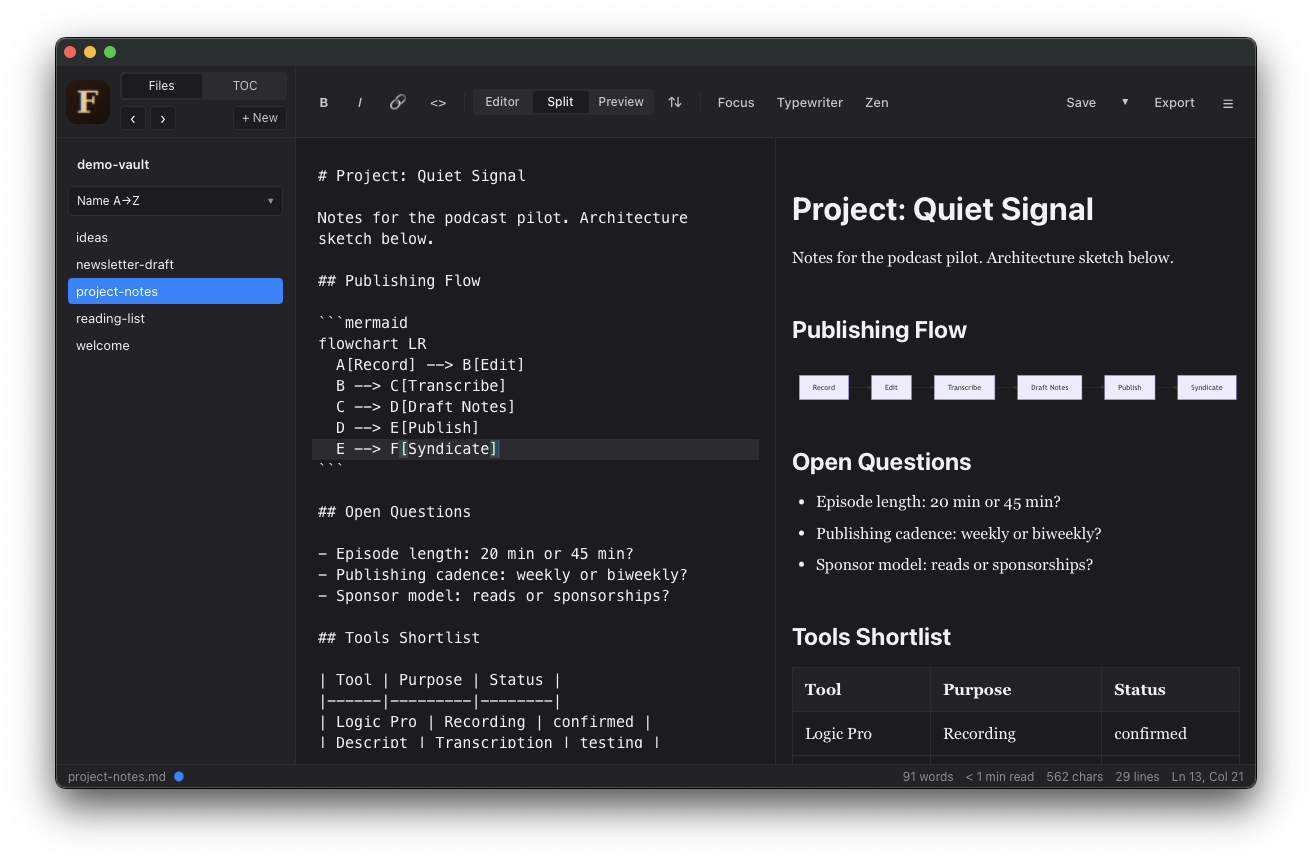Insert inline code with <> icon
Image resolution: width=1312 pixels, height=862 pixels.
point(438,102)
